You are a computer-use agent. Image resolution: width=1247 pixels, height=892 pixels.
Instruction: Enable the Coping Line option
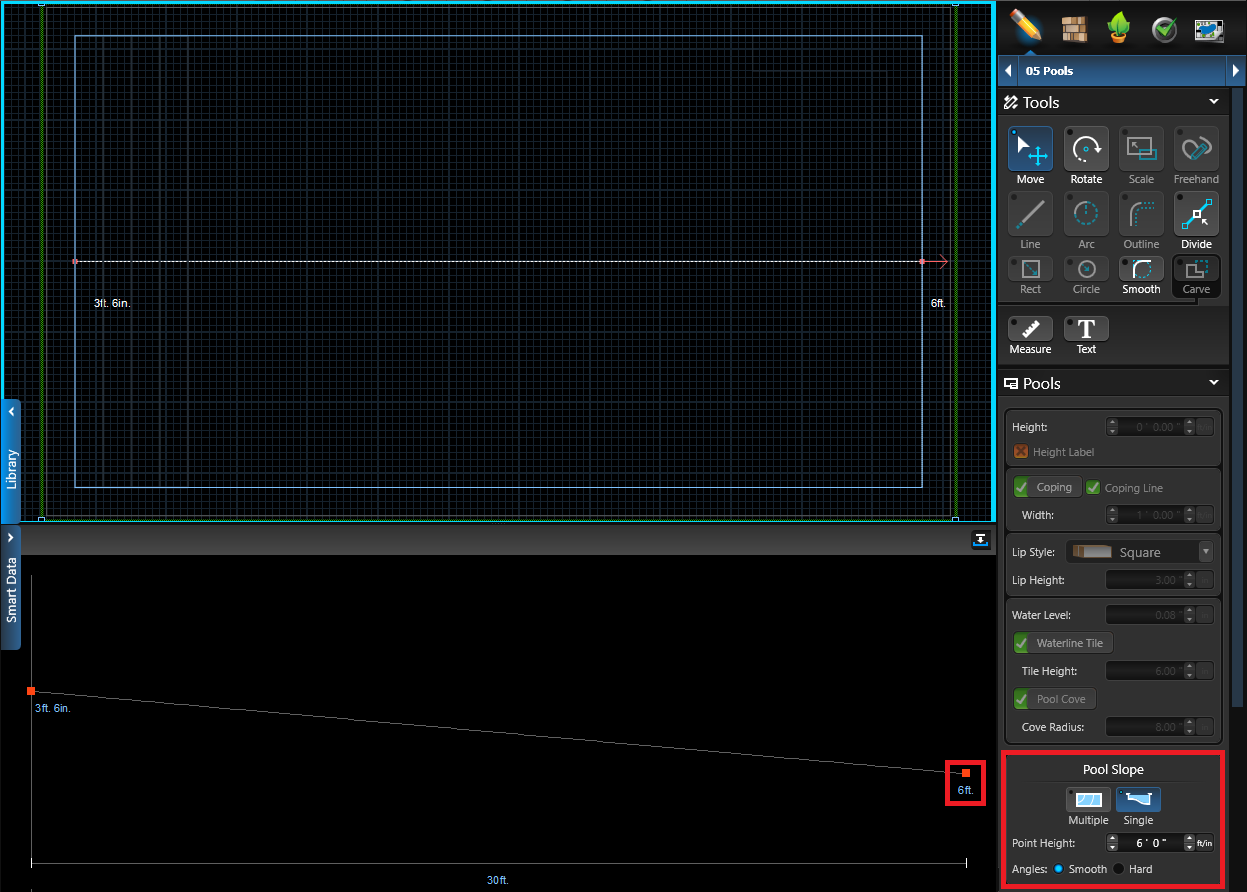(1096, 487)
